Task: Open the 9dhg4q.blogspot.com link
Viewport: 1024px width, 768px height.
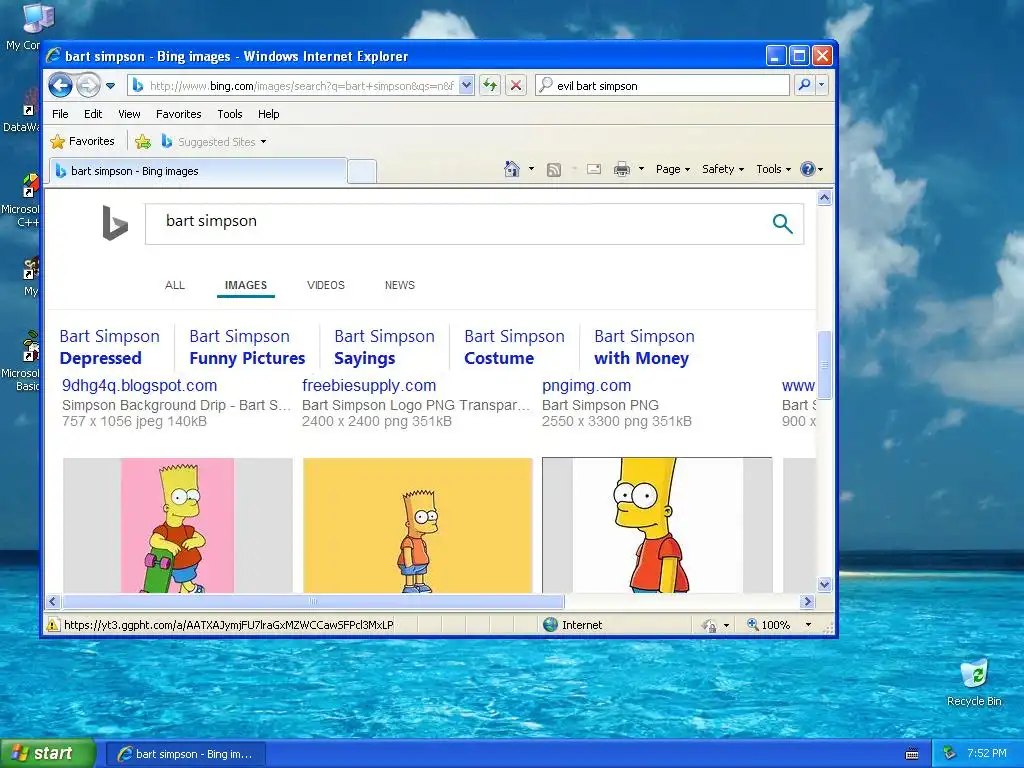Action: point(139,385)
